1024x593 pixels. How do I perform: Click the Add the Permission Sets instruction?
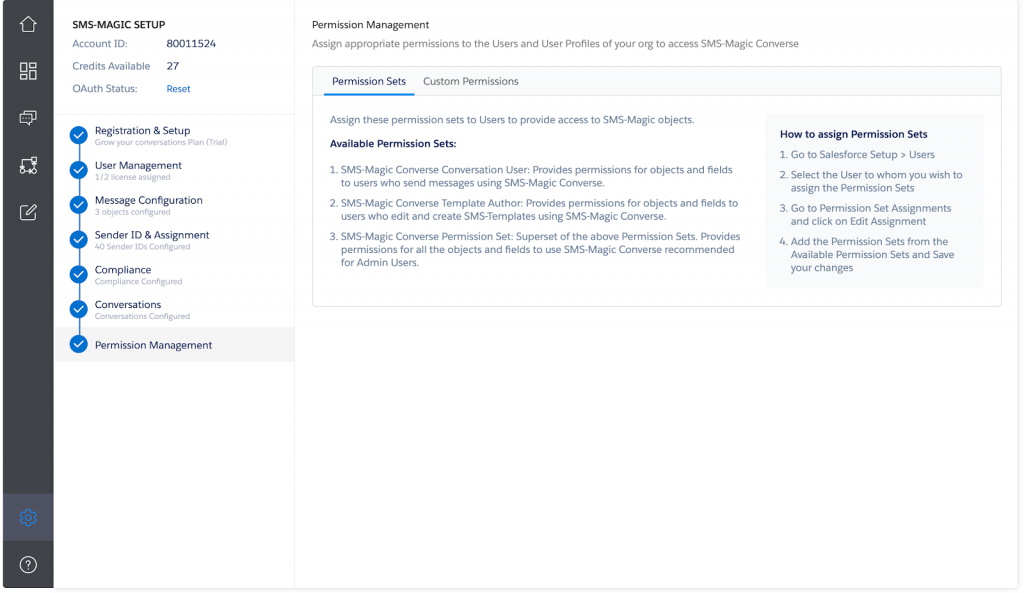[x=867, y=255]
